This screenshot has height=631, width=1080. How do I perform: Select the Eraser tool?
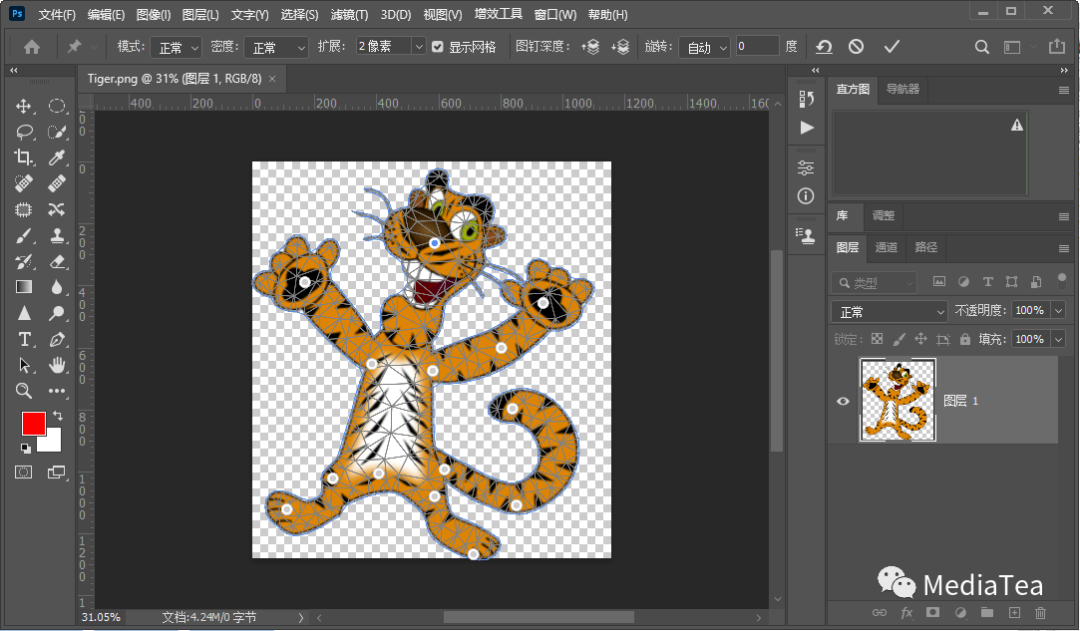point(56,262)
